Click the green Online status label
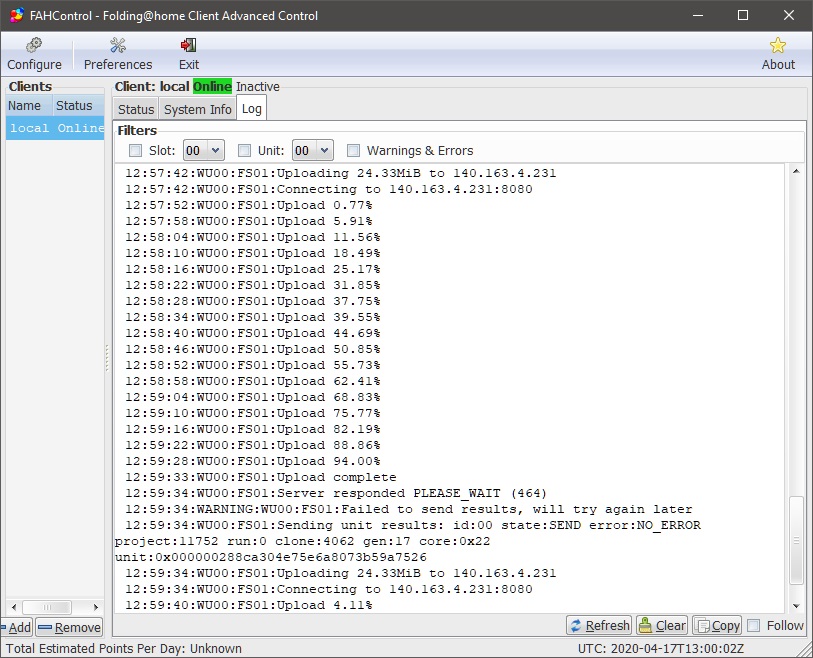This screenshot has width=813, height=658. tap(212, 86)
